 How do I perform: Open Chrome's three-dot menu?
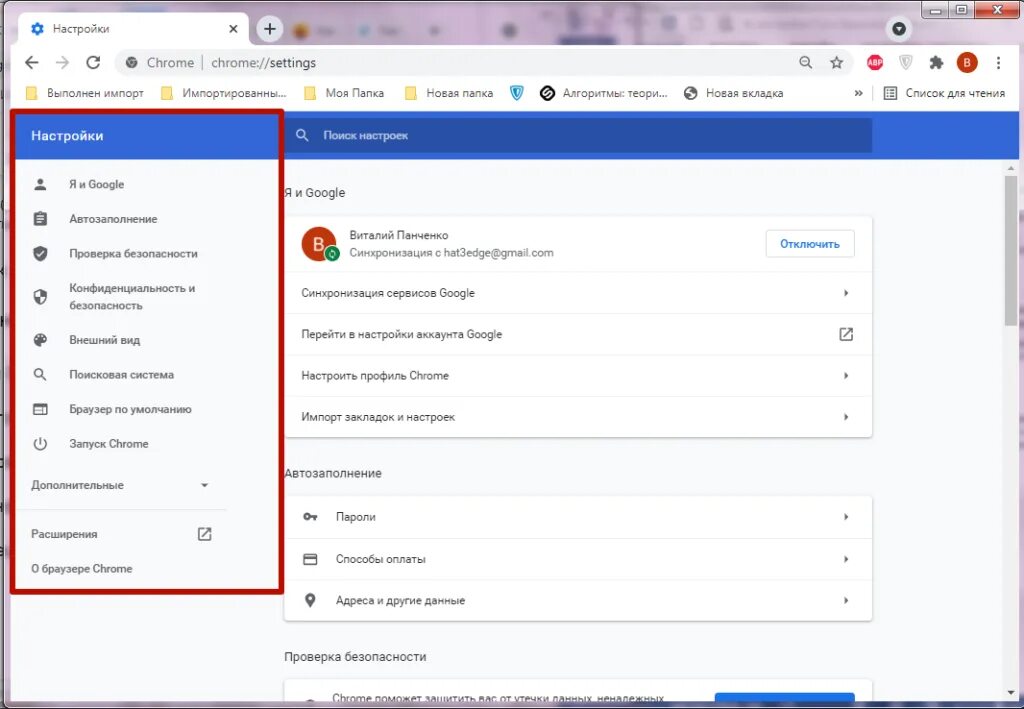click(998, 63)
